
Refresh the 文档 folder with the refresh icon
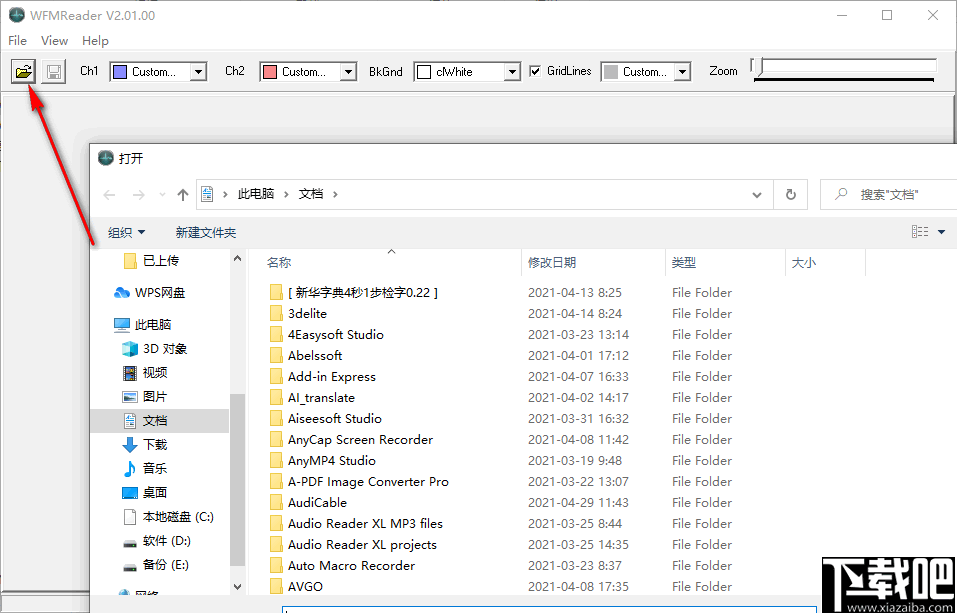pyautogui.click(x=790, y=194)
